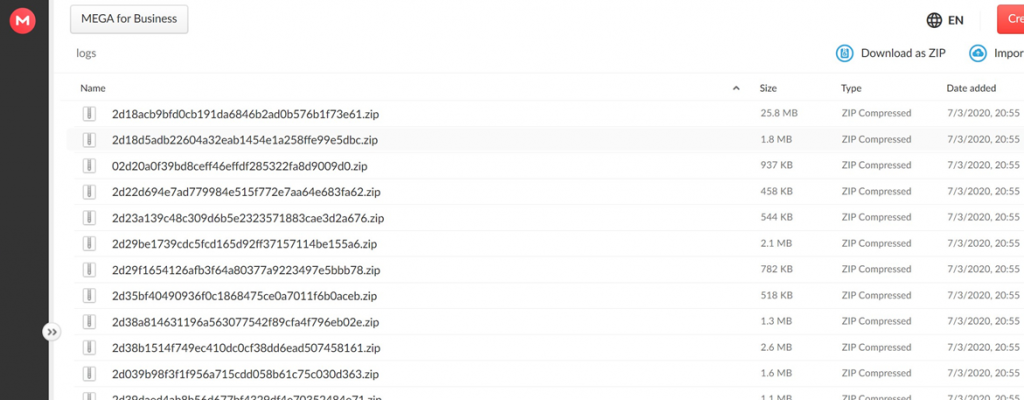Click date added in 544 KB row
1024x400 pixels.
(x=983, y=217)
